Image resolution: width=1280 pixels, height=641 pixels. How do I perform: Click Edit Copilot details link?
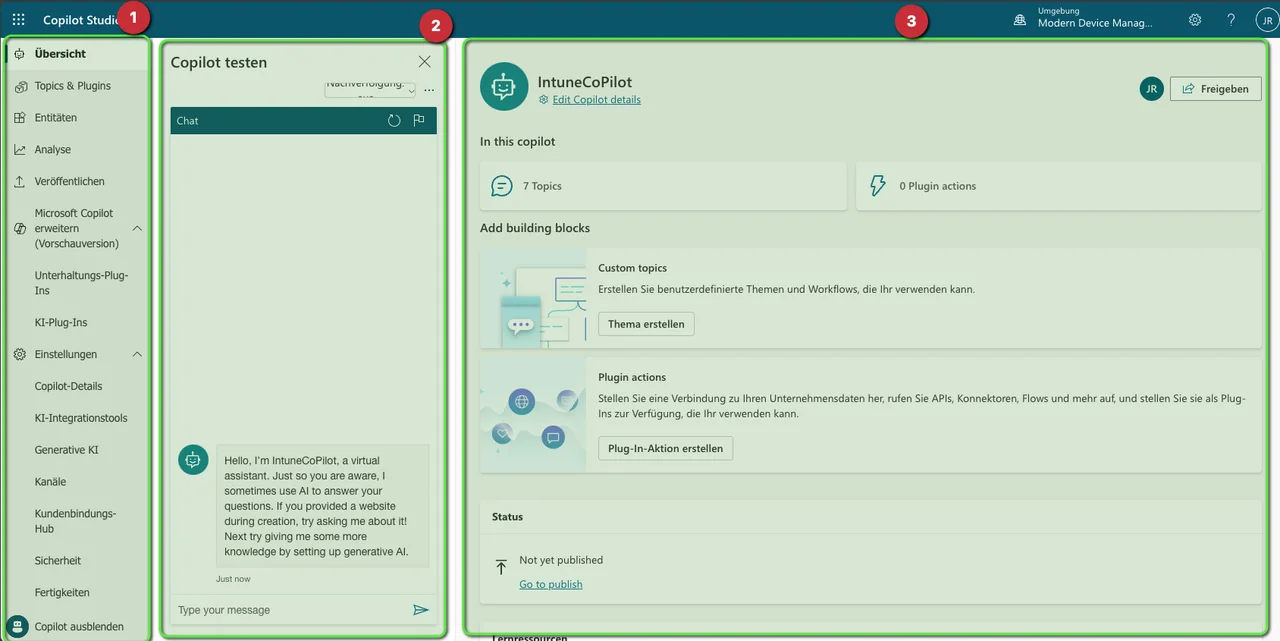click(x=596, y=100)
